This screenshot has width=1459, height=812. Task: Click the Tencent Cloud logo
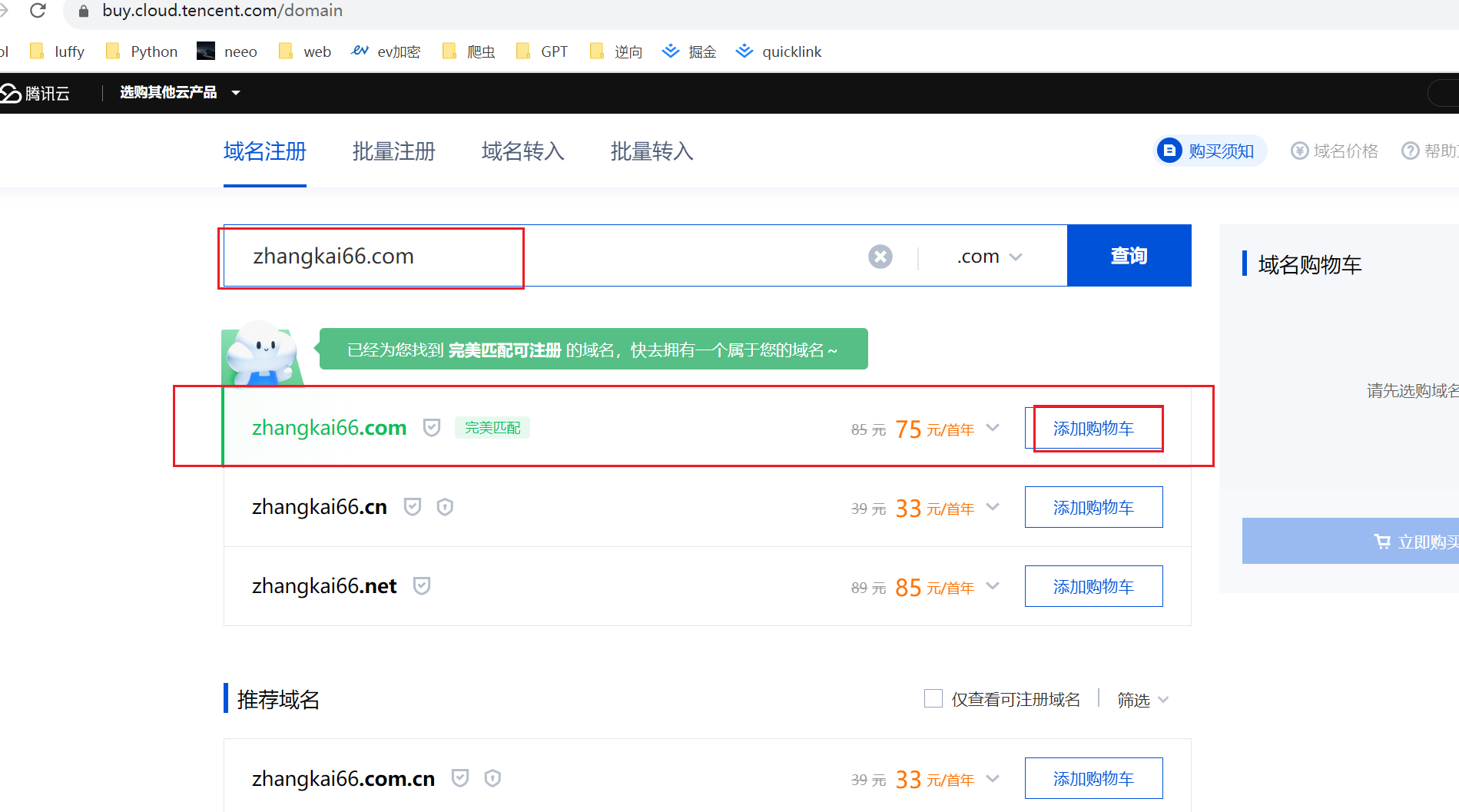[x=35, y=93]
